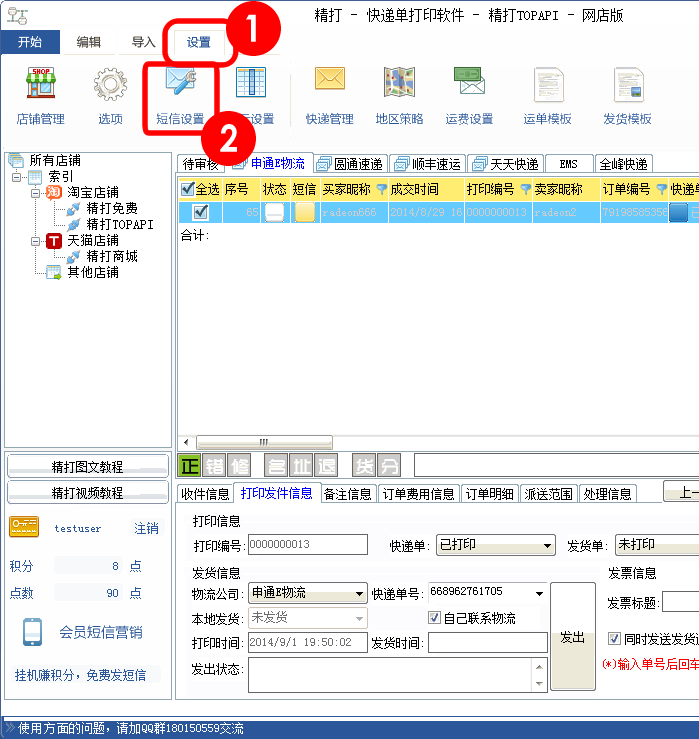
Task: Click filter icon on 买家昵称 column
Action: [382, 189]
